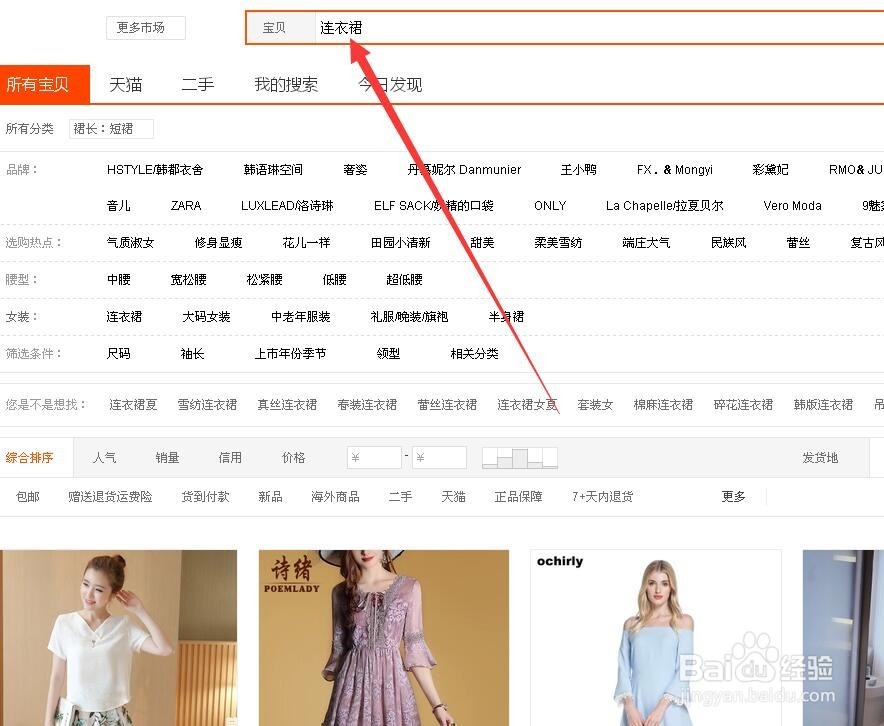This screenshot has height=726, width=884.
Task: Search suggestion 真丝连衣裙
Action: (x=288, y=405)
